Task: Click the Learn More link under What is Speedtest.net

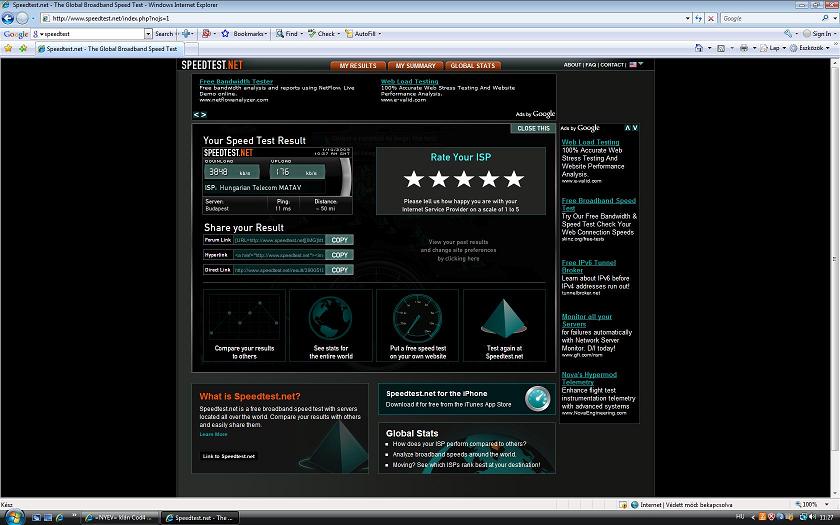Action: [x=213, y=434]
